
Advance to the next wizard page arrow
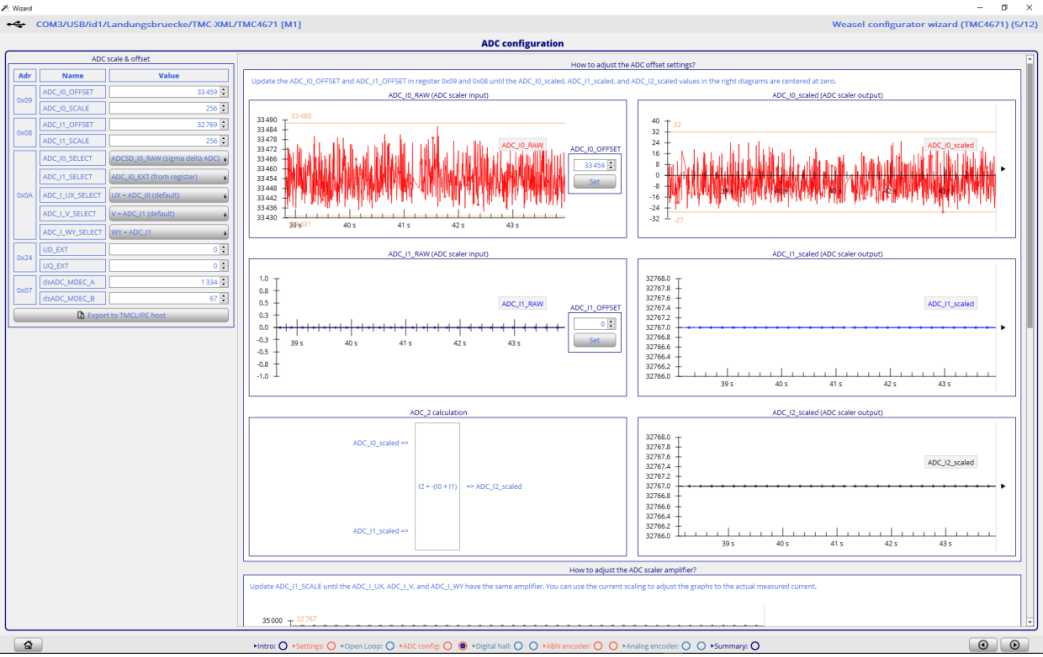coord(1015,645)
